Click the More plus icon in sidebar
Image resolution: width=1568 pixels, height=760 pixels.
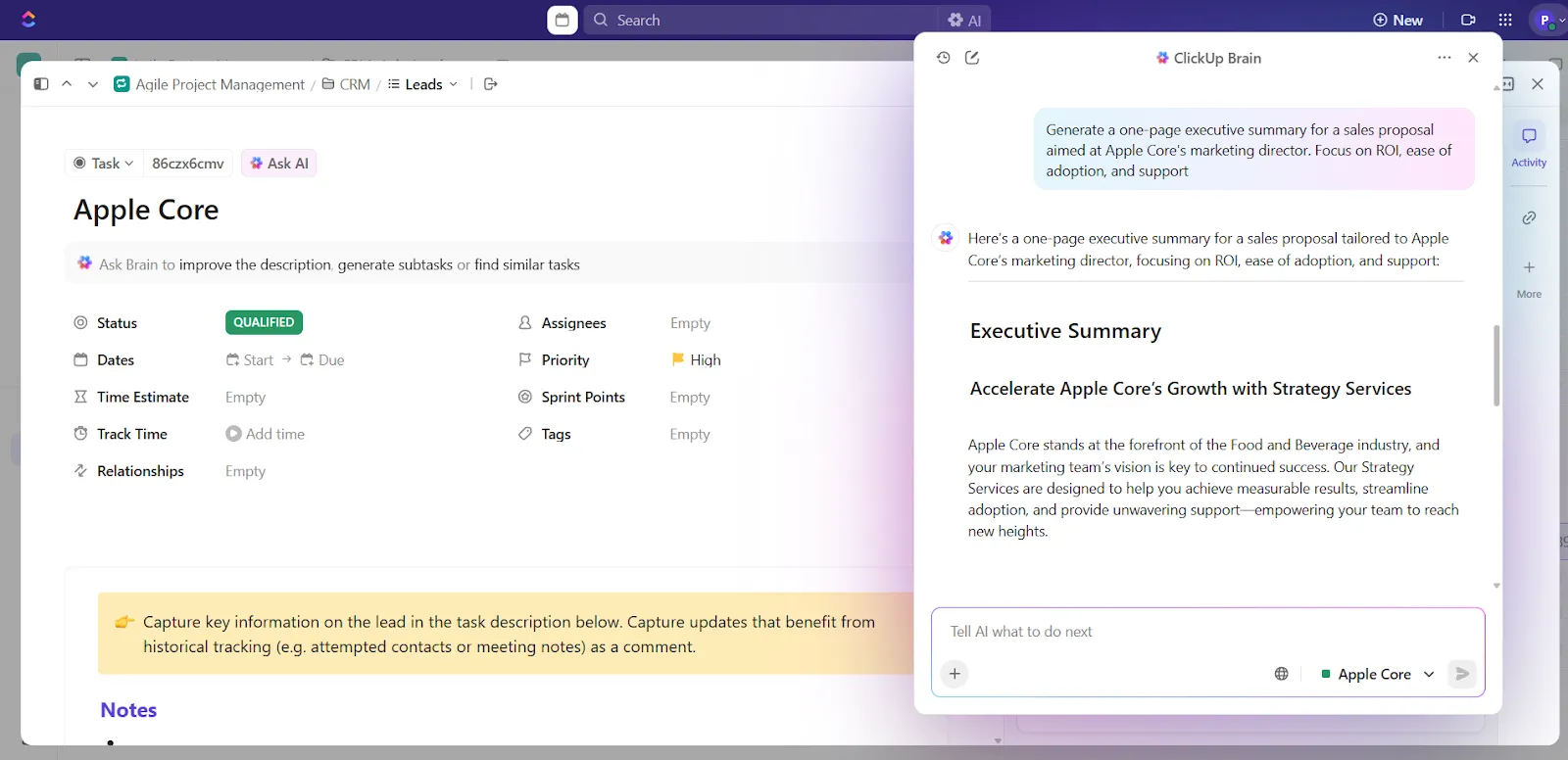pos(1529,278)
